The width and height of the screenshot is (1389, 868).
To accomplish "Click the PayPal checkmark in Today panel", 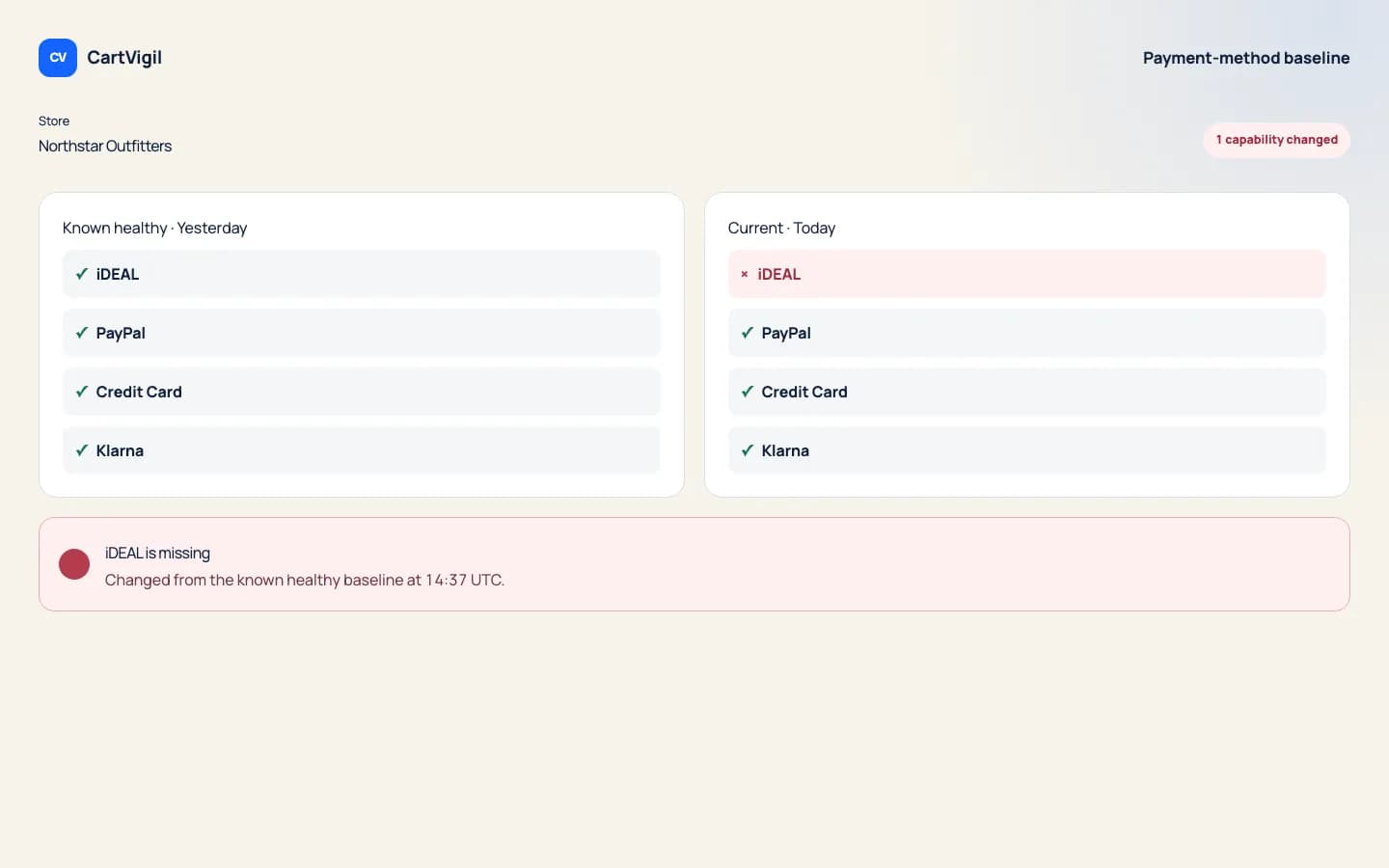I will coord(748,333).
